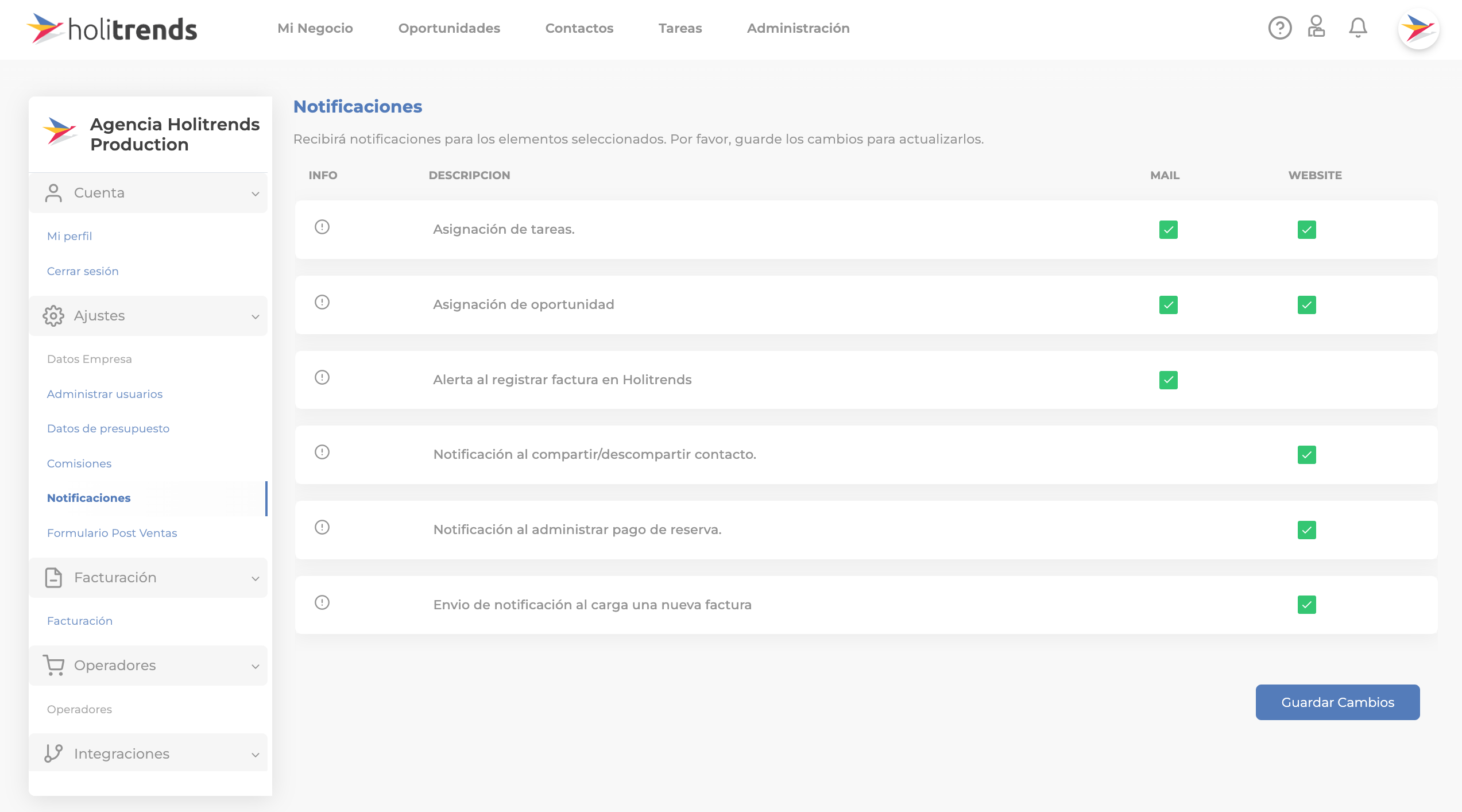Image resolution: width=1462 pixels, height=812 pixels.
Task: Uncheck Mail for Asignación de tareas
Action: coord(1169,230)
